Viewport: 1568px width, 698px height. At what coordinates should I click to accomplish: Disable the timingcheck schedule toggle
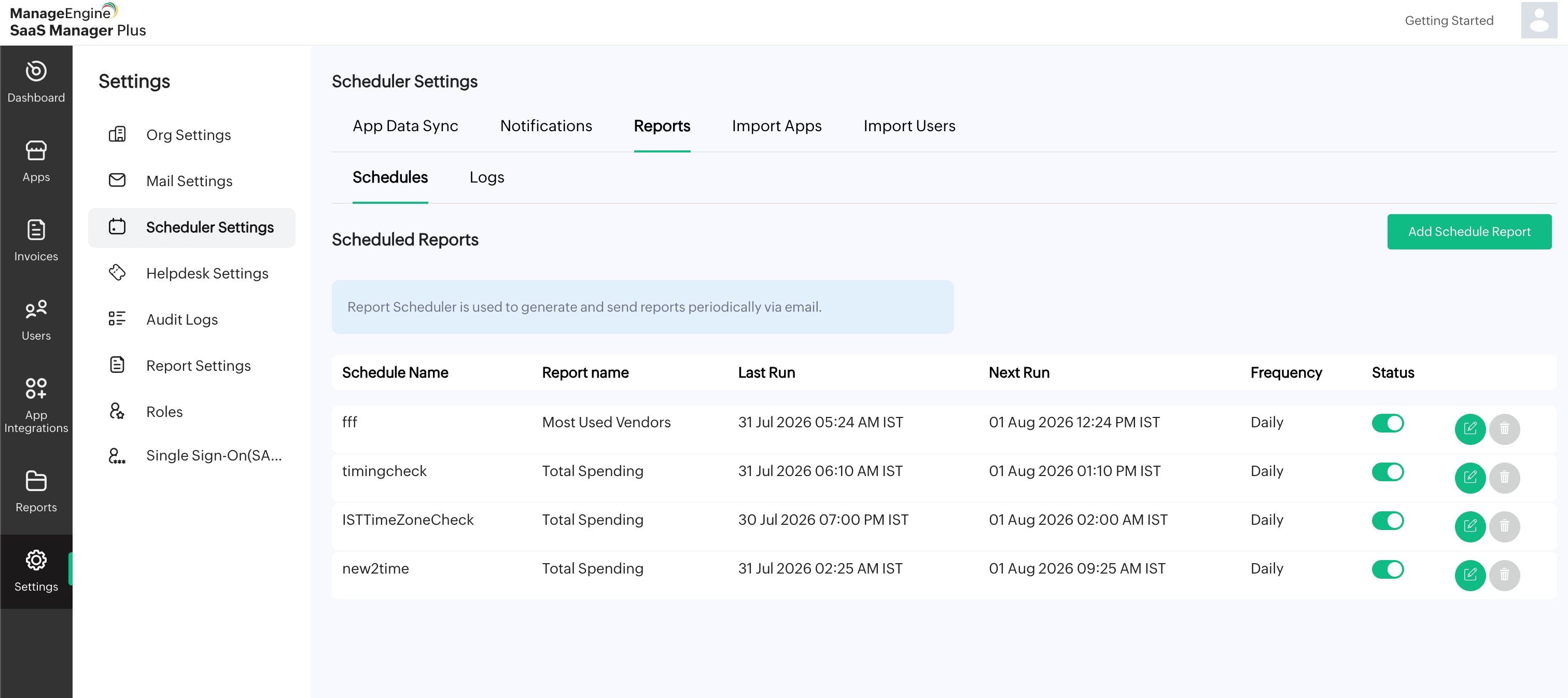1388,471
